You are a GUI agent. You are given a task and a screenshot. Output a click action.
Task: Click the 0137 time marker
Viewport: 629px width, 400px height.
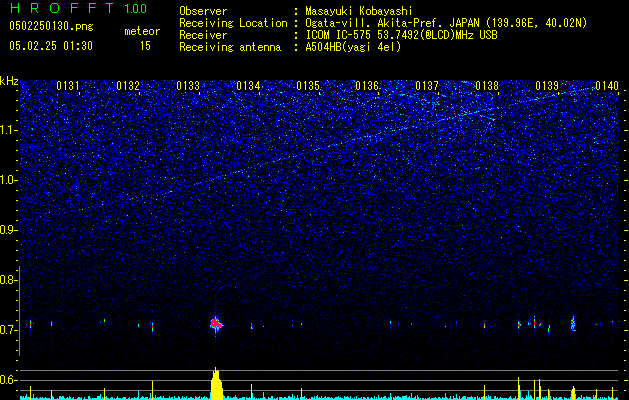(x=427, y=85)
